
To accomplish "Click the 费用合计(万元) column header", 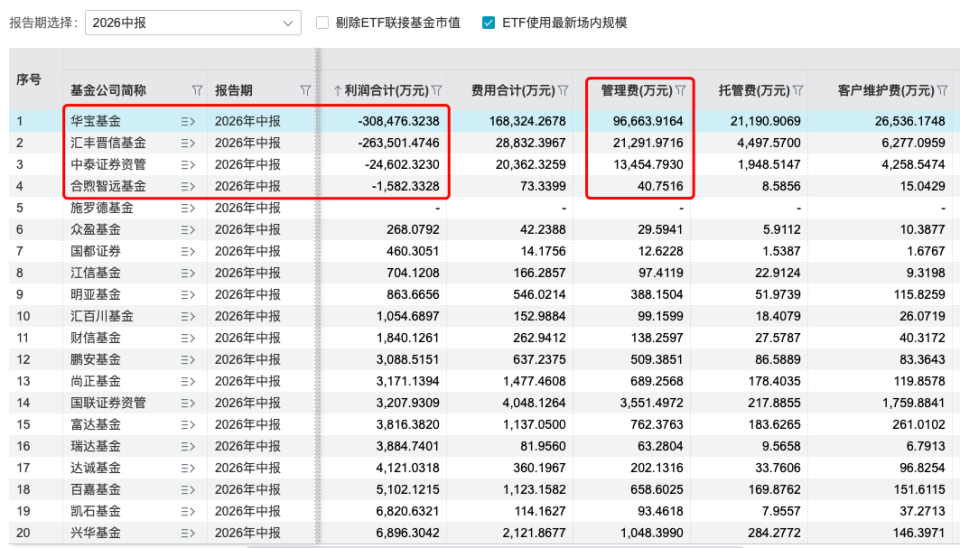I will click(x=513, y=91).
